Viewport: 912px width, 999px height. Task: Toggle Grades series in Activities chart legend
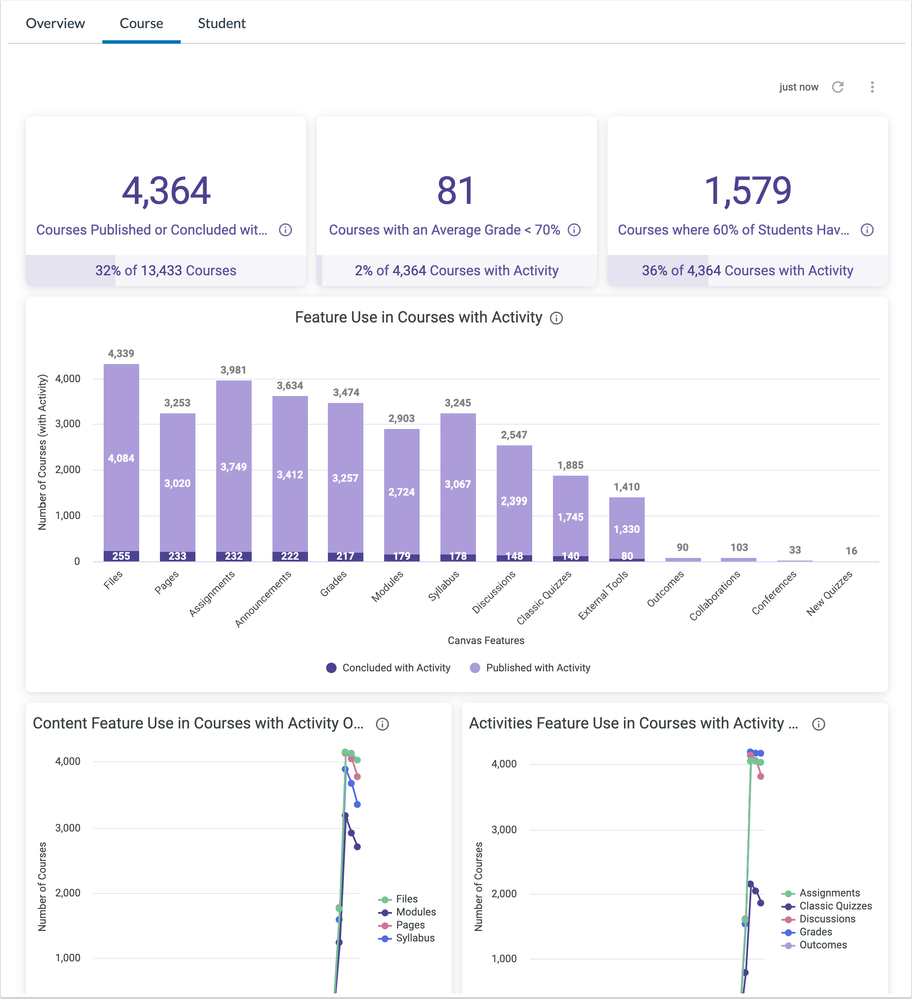tap(807, 931)
